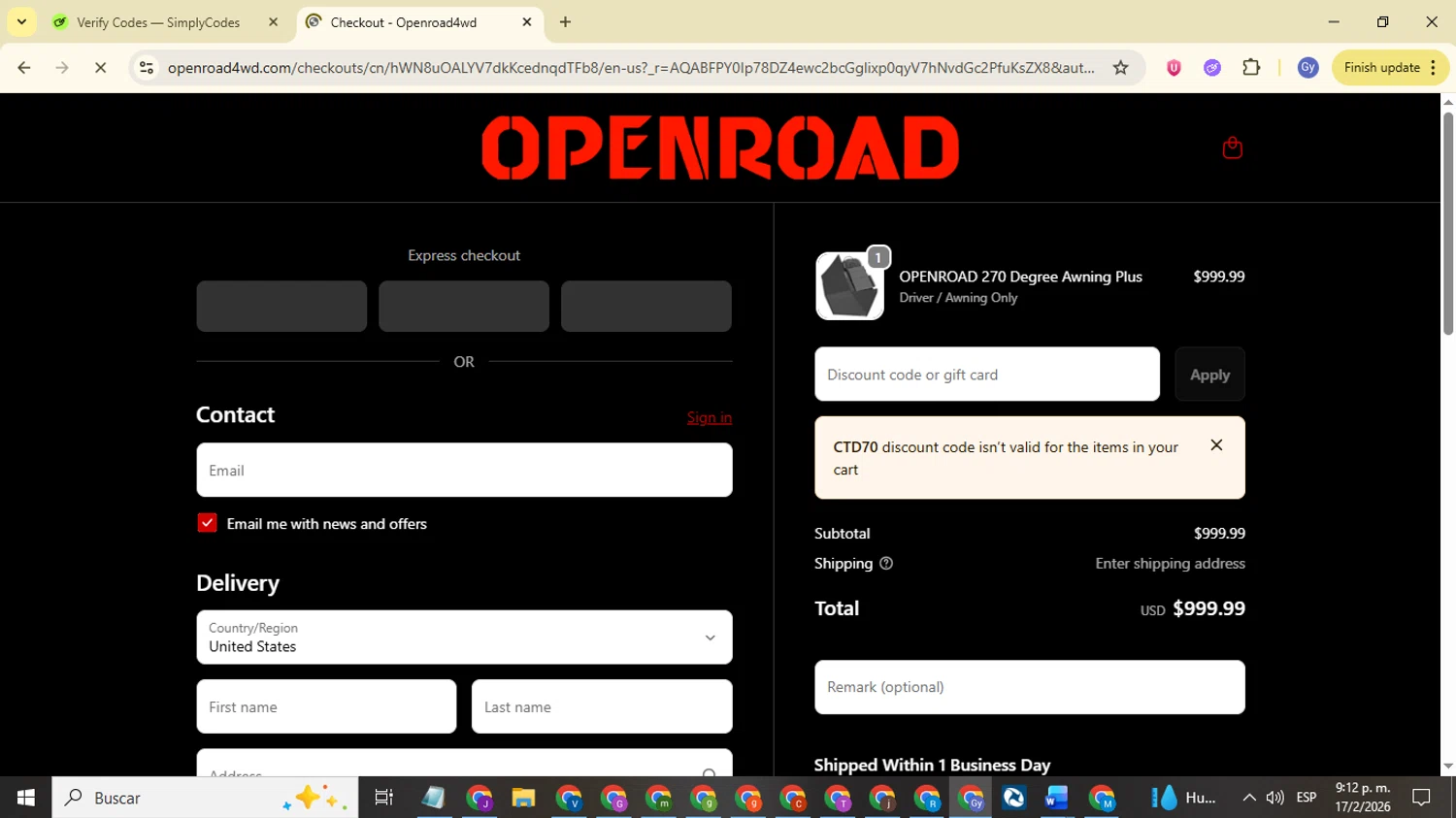Click the awning product thumbnail
The width and height of the screenshot is (1456, 818).
point(849,286)
